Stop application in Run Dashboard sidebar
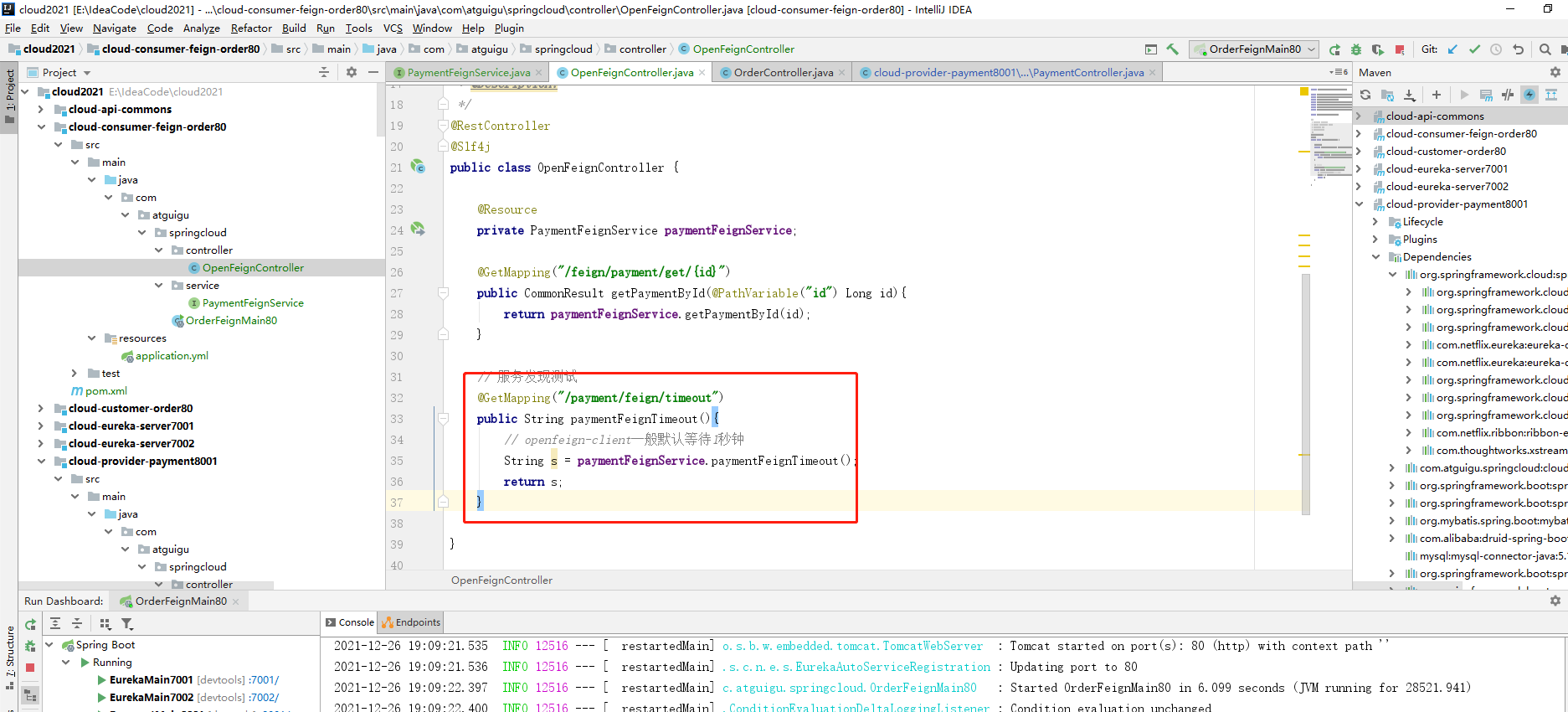Viewport: 1568px width, 712px height. tap(30, 668)
